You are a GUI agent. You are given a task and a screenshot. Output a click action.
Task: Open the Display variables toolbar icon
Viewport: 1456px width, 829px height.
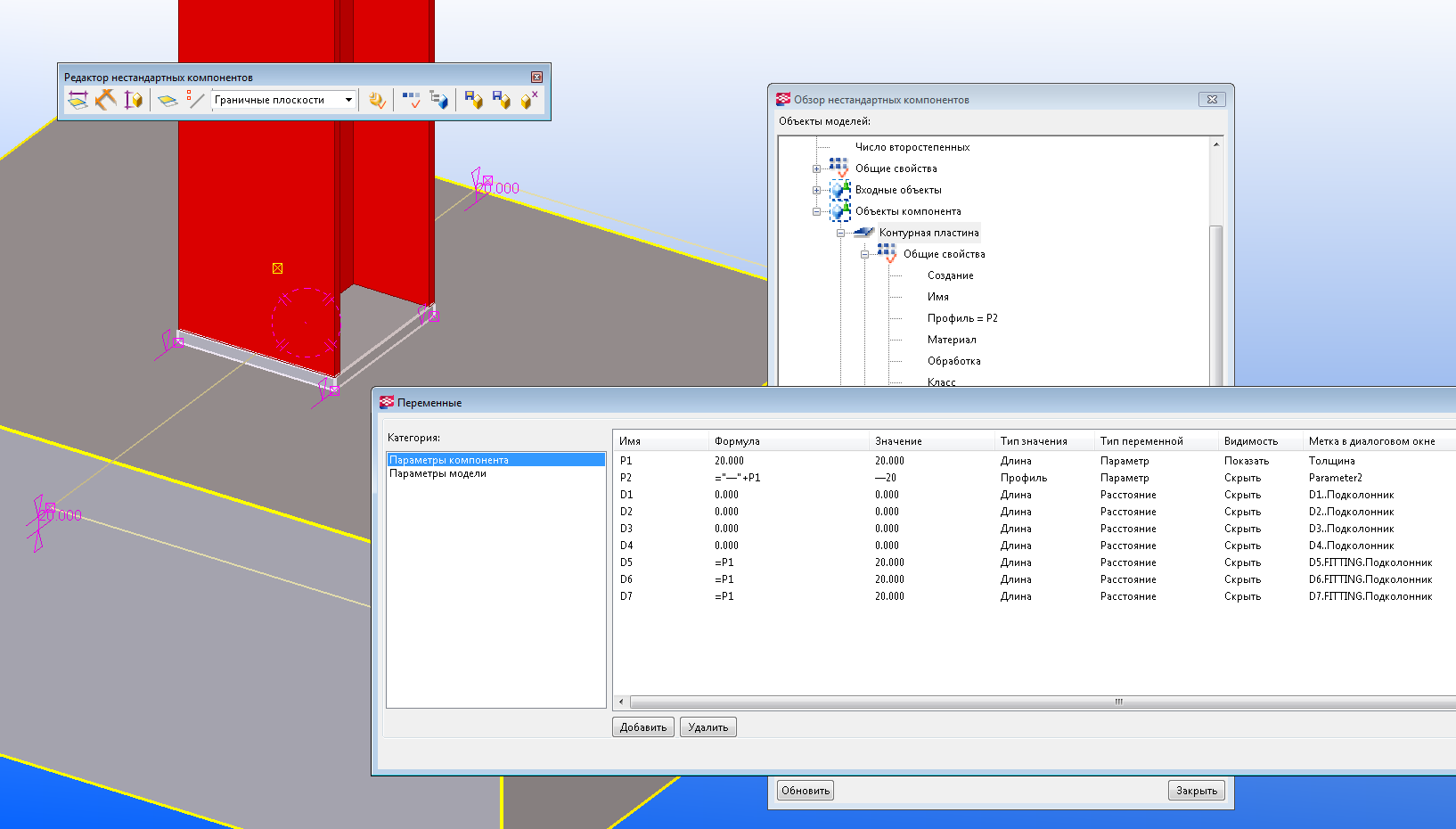click(x=411, y=100)
